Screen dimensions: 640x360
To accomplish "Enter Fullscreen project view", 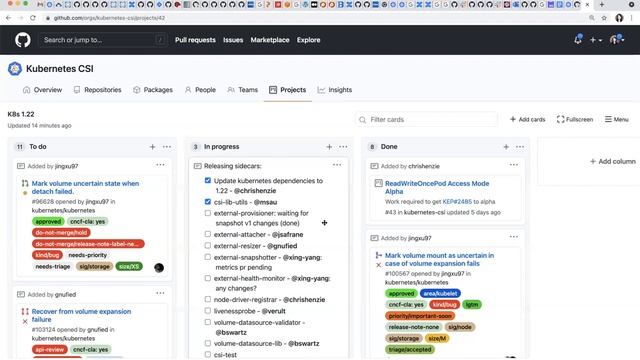I will 575,119.
